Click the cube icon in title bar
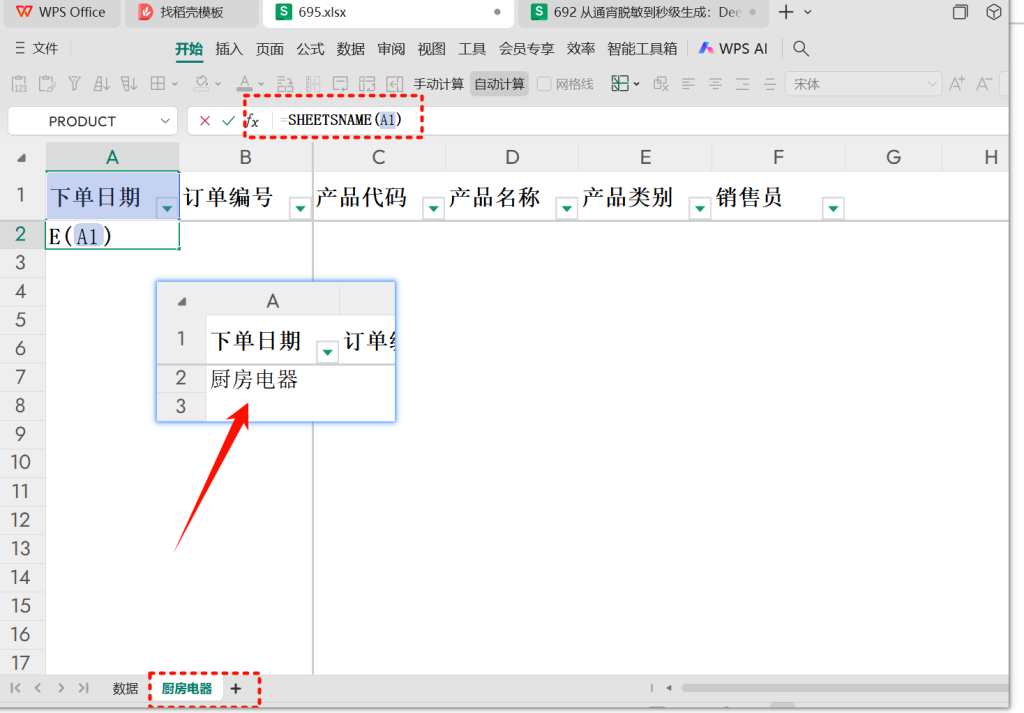The width and height of the screenshot is (1024, 713). tap(994, 12)
